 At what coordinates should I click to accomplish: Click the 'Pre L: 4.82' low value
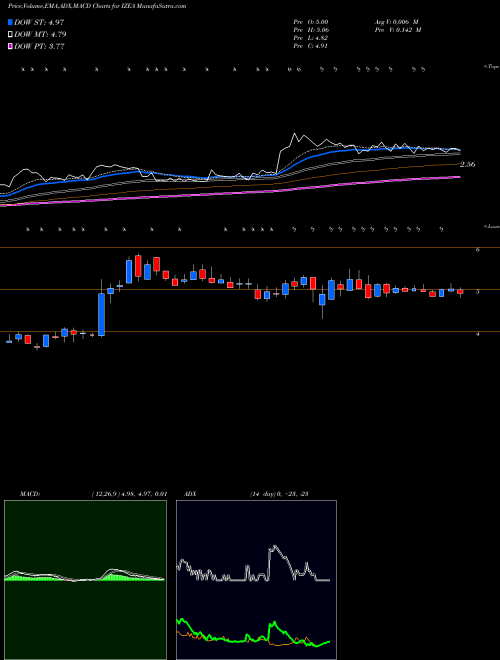click(x=311, y=38)
